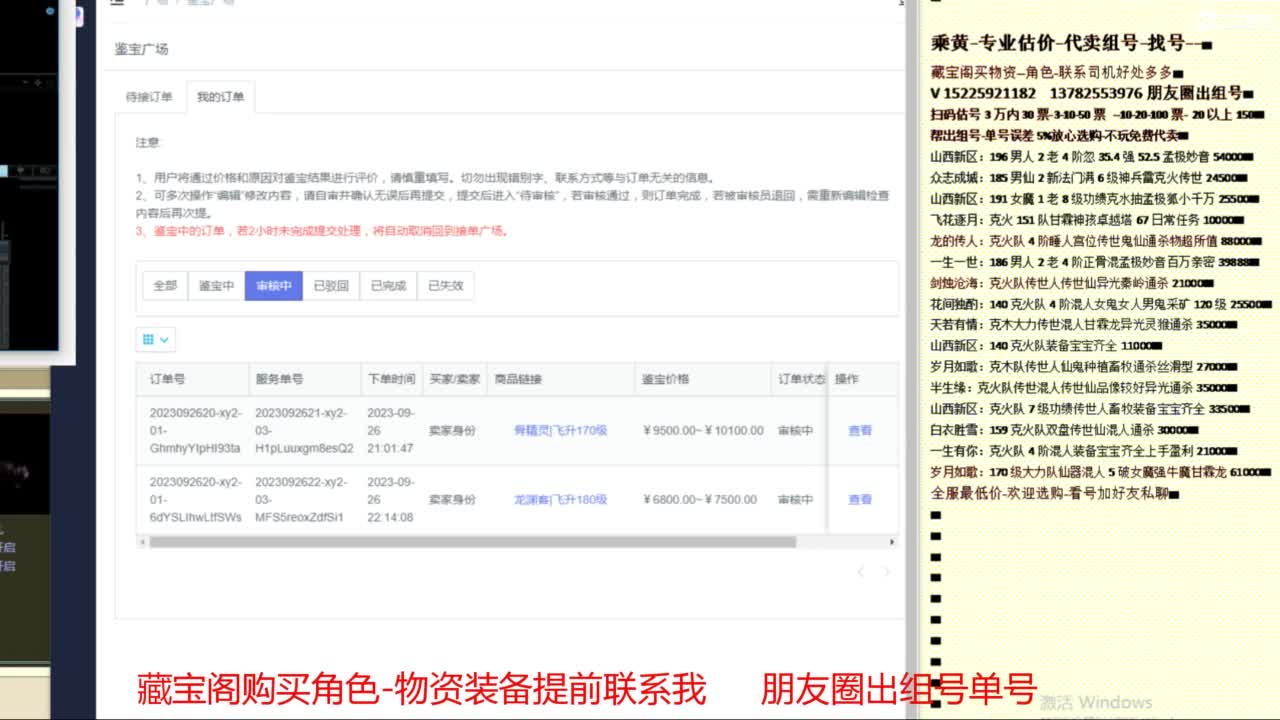Screen dimensions: 1280x720
Task: Click the 鉴宝广场 page title
Action: tap(141, 49)
